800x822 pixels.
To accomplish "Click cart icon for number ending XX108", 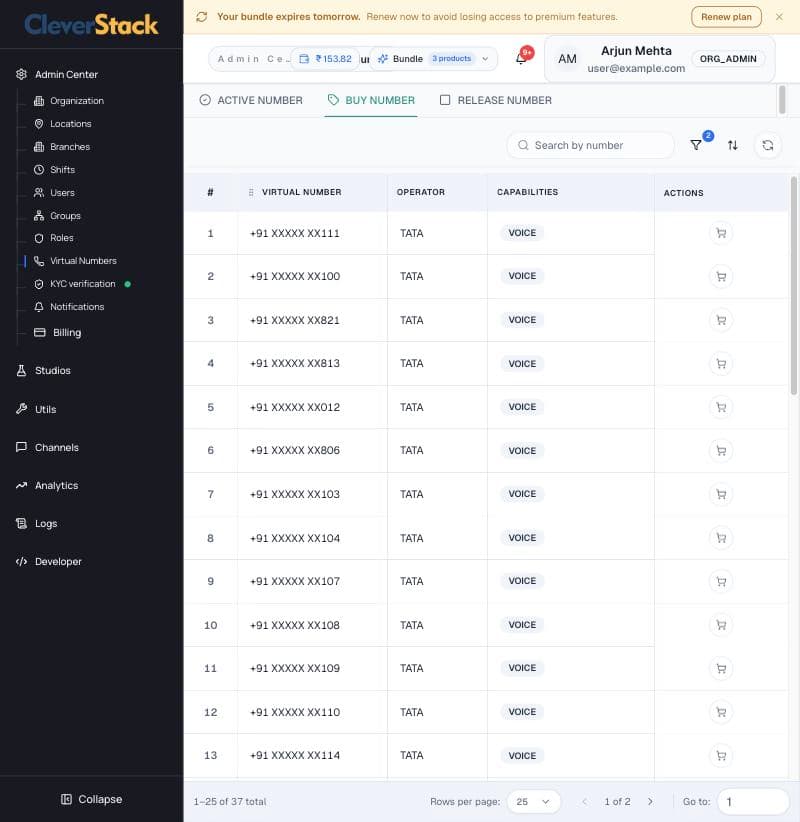I will coord(721,625).
